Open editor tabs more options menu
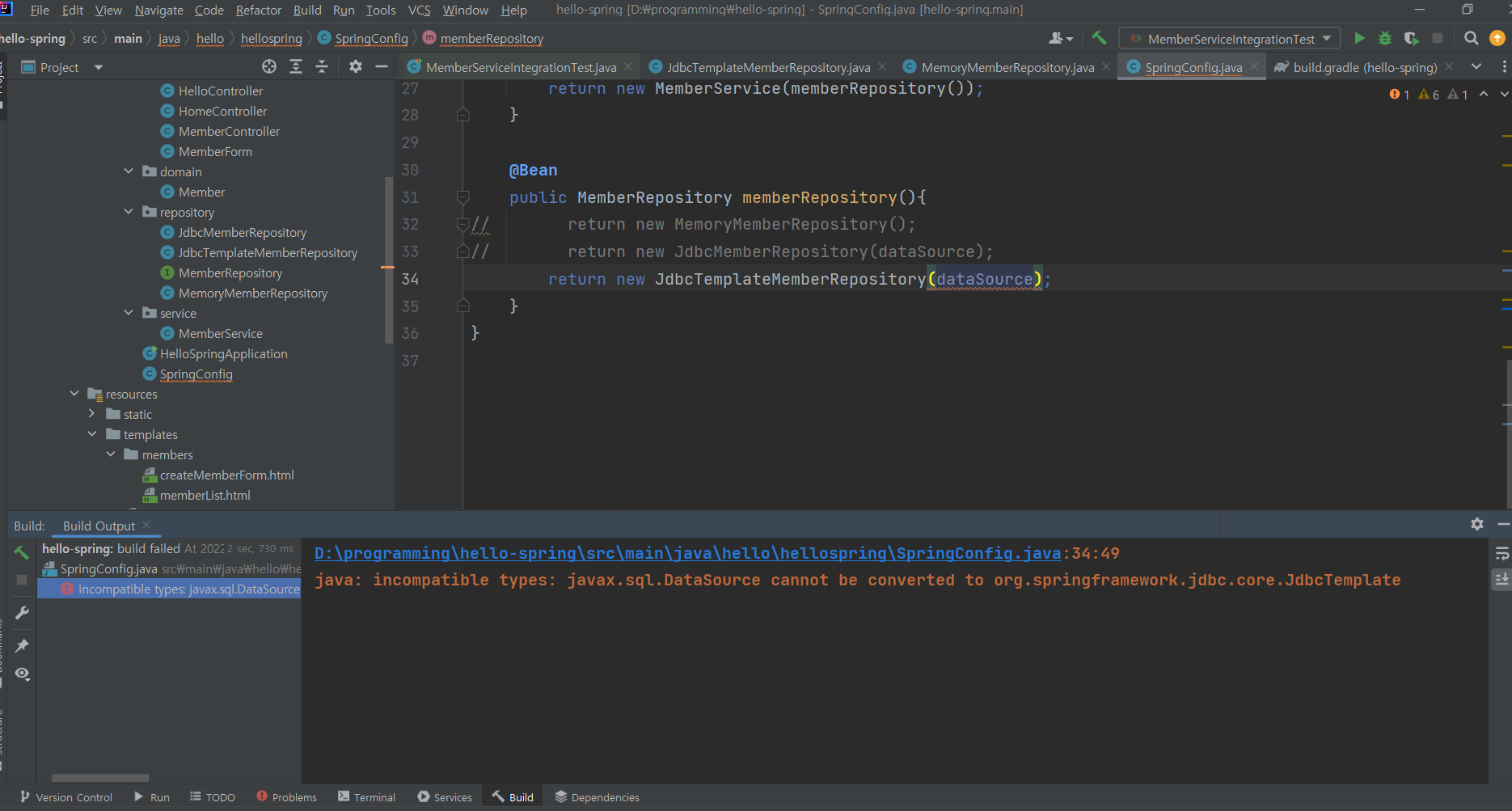The width and height of the screenshot is (1512, 811). coord(1504,67)
